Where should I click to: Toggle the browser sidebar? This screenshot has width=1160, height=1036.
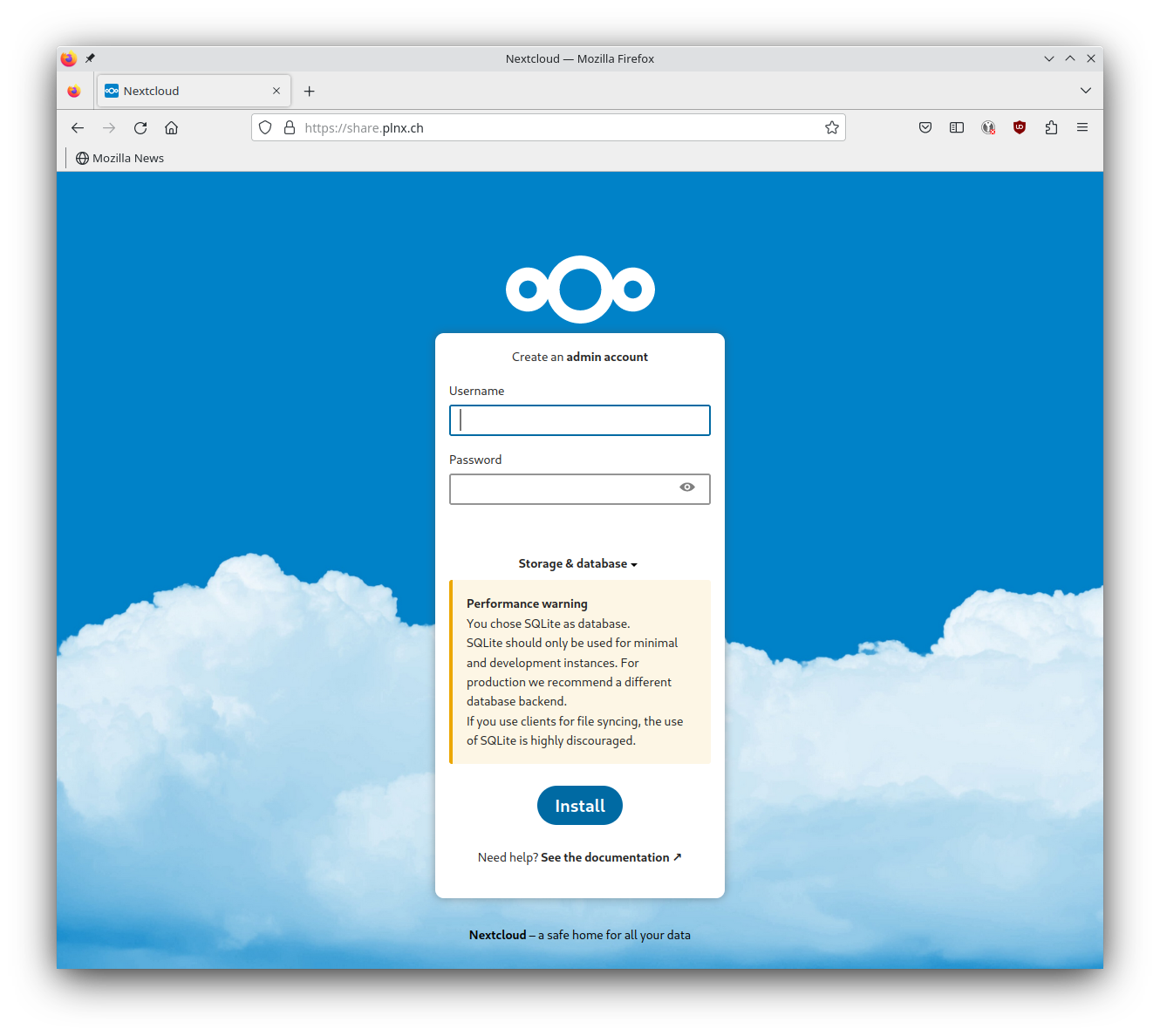pyautogui.click(x=956, y=127)
